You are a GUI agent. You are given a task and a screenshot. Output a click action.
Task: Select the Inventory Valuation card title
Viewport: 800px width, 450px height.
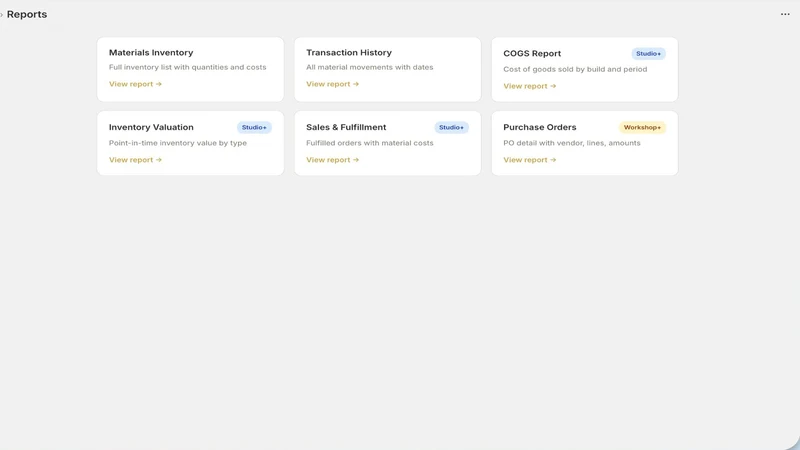tap(151, 128)
